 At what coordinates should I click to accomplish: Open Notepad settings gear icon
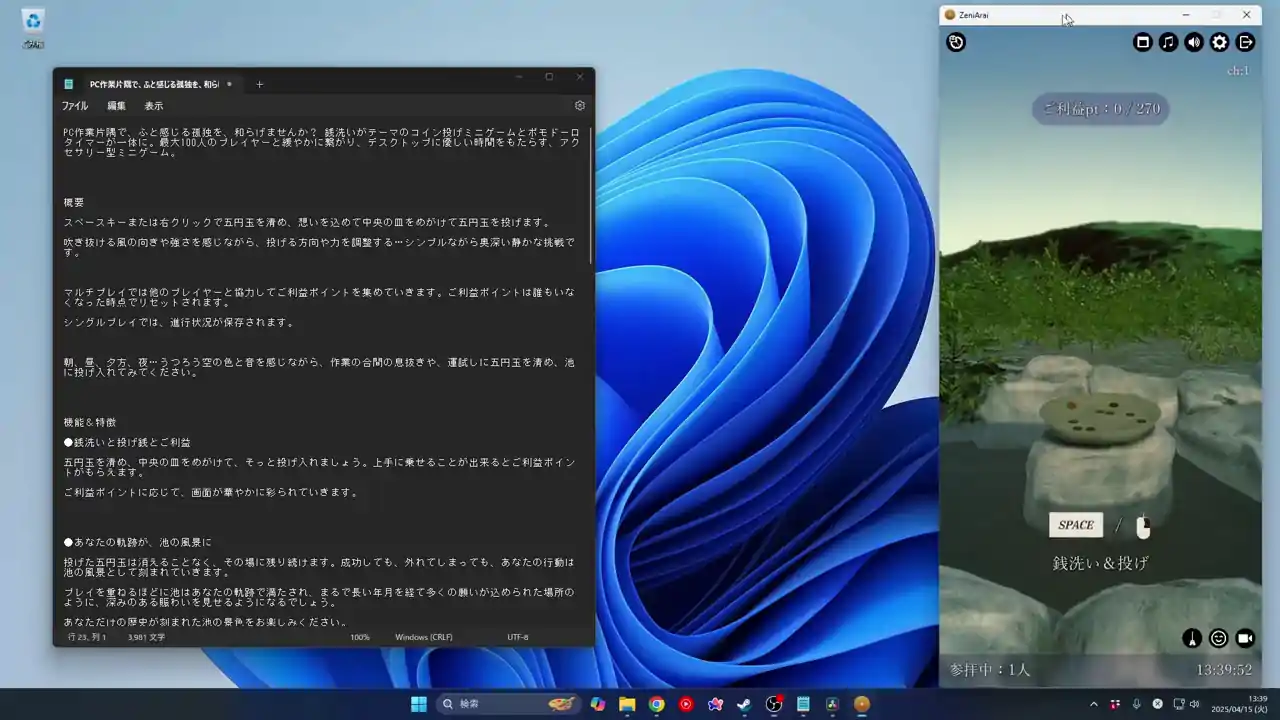click(580, 106)
